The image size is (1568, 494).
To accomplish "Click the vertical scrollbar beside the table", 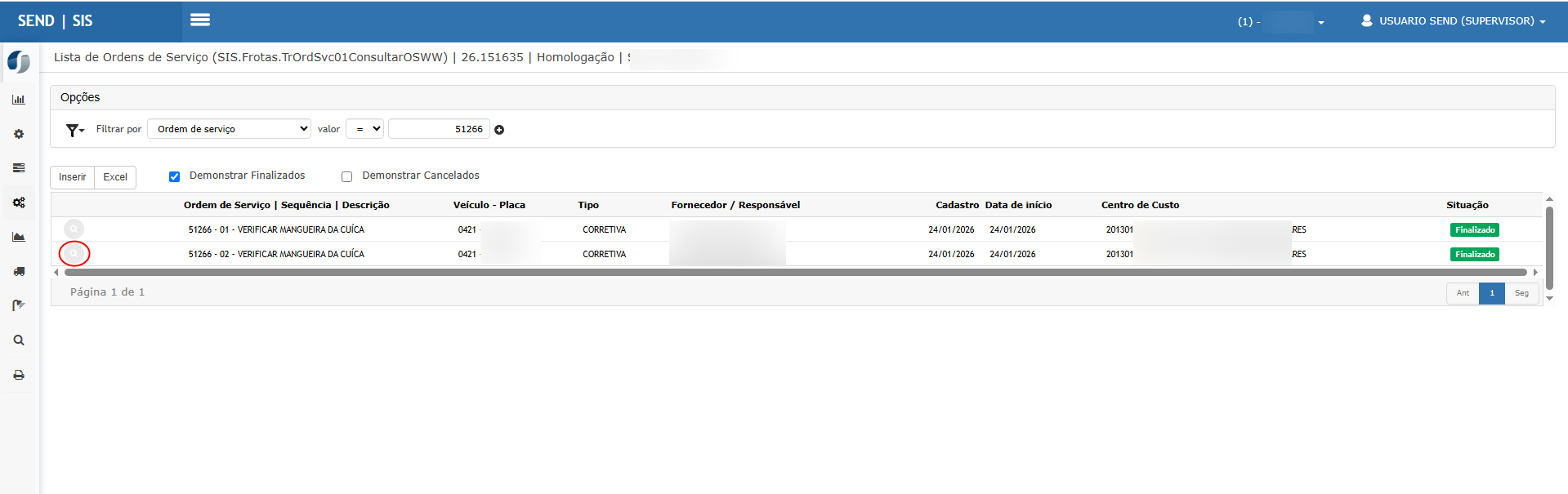I will (x=1549, y=248).
